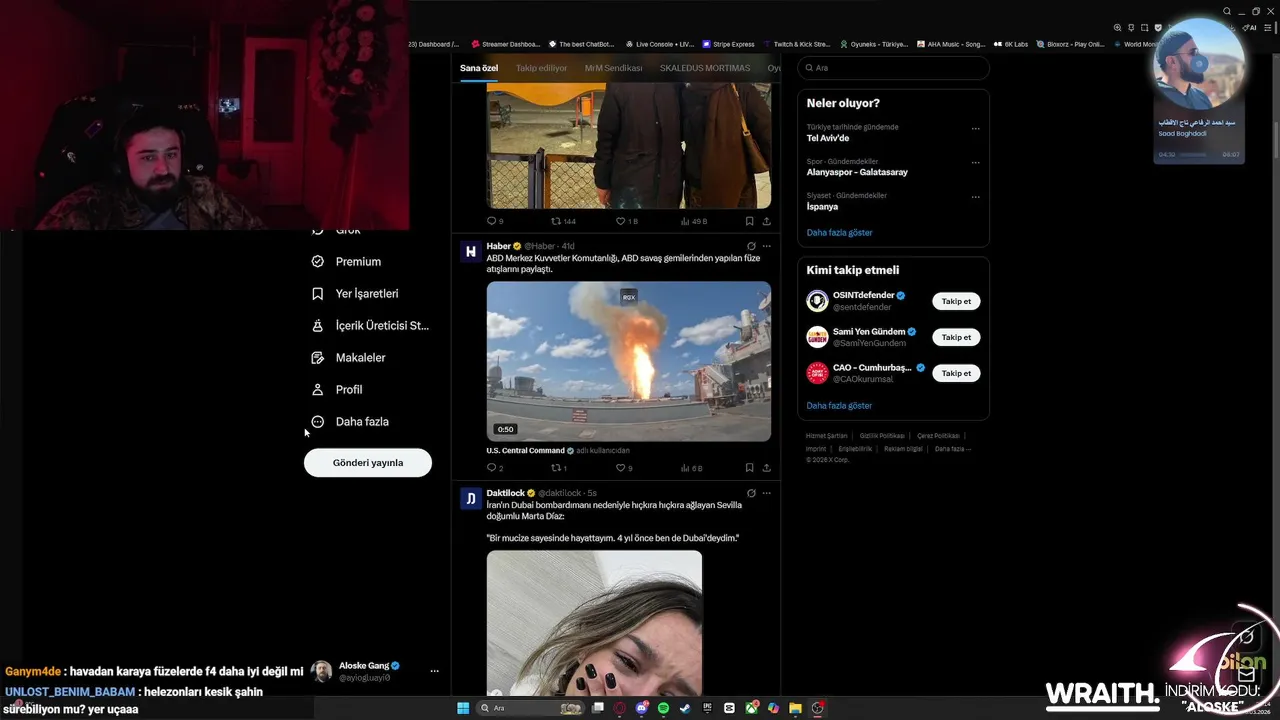Viewport: 1280px width, 720px height.
Task: Open File Explorer from the taskbar
Action: click(x=795, y=708)
